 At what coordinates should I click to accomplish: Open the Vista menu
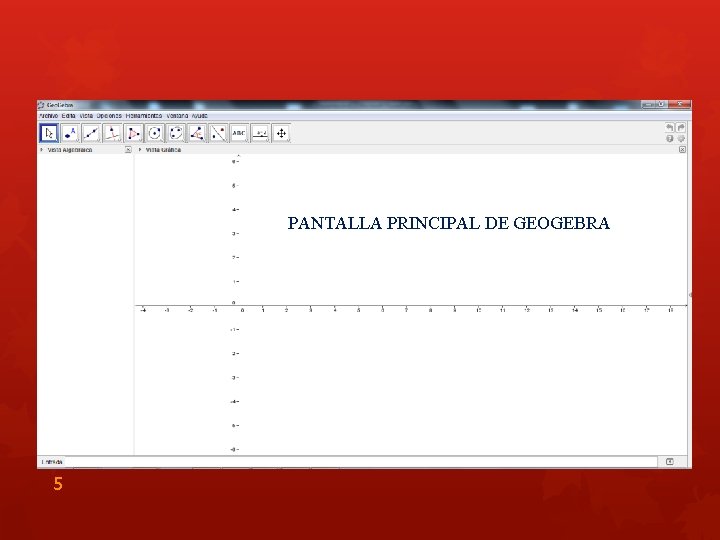click(x=86, y=116)
